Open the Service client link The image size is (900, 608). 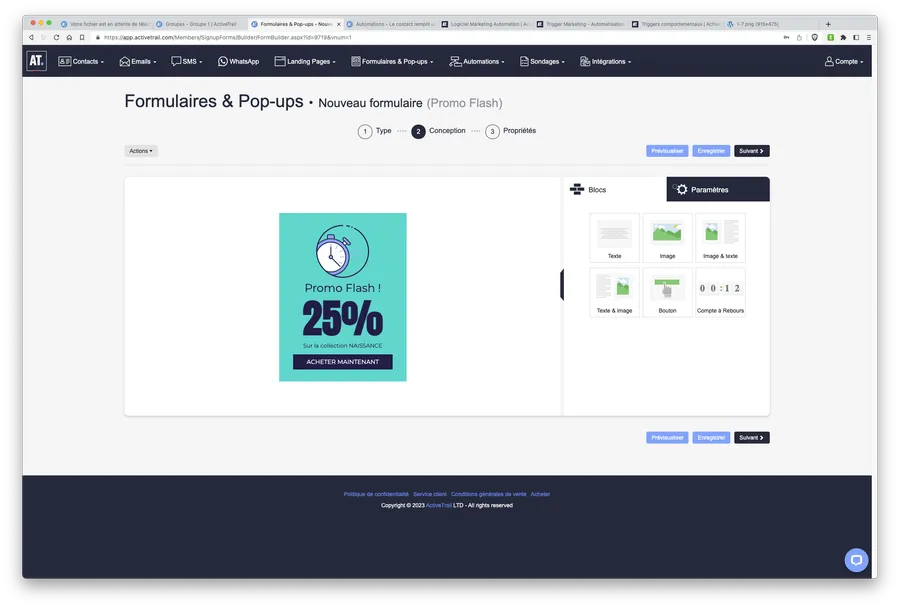click(x=429, y=494)
